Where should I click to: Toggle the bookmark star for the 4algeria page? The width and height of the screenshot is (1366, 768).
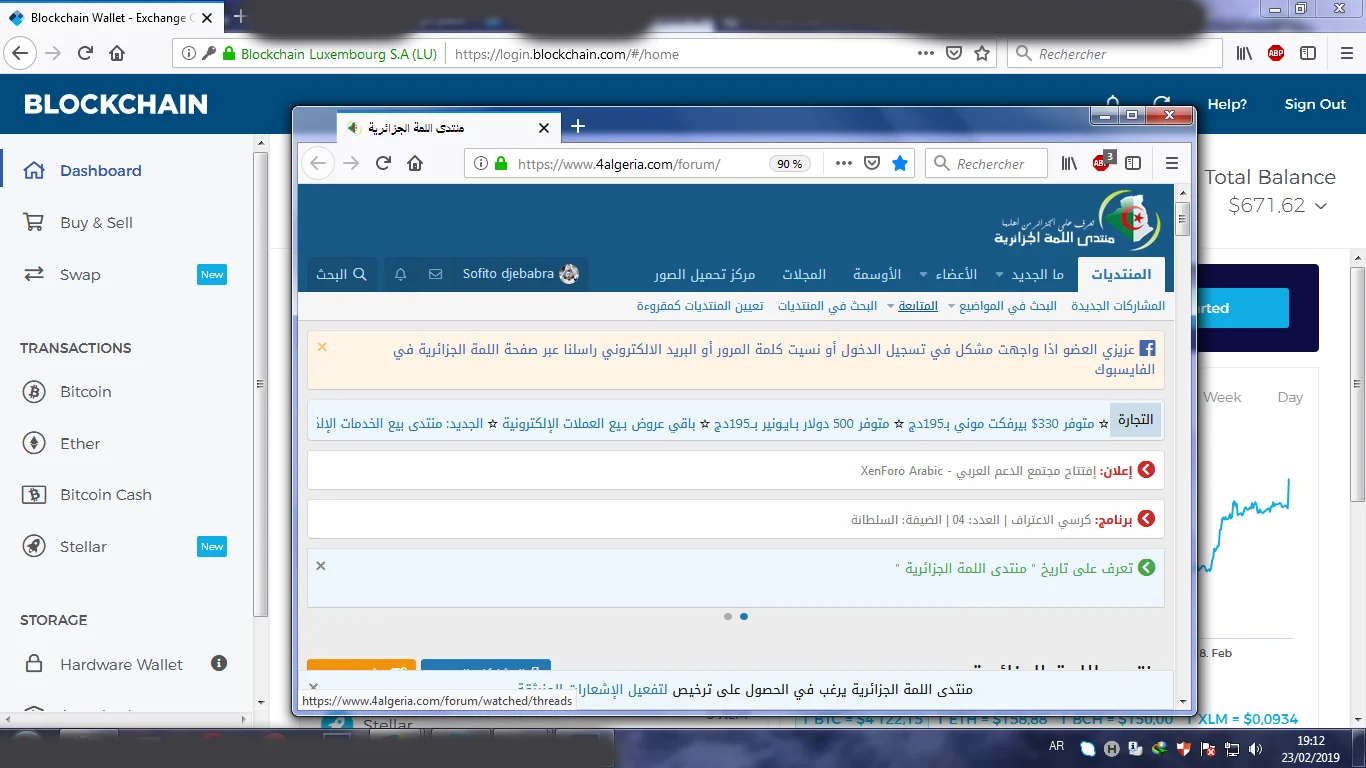[900, 163]
